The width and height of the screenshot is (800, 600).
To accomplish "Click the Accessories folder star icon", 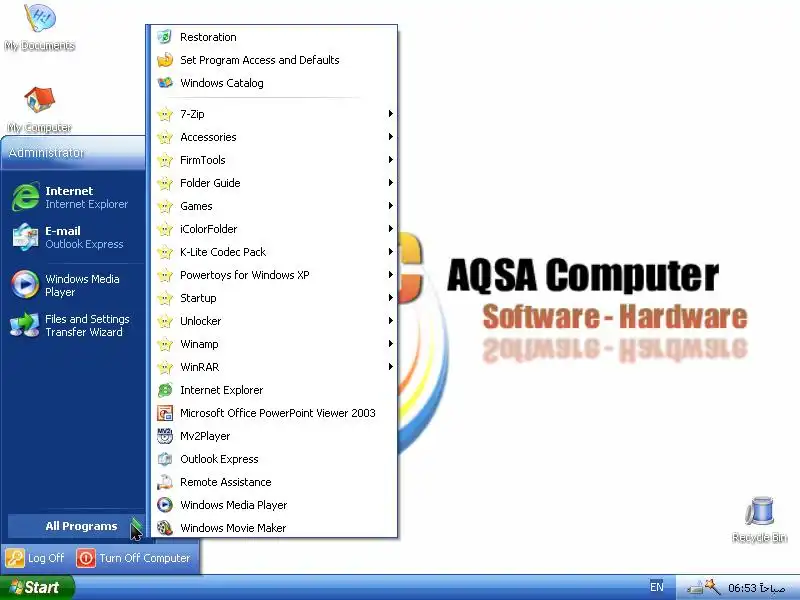I will click(165, 137).
